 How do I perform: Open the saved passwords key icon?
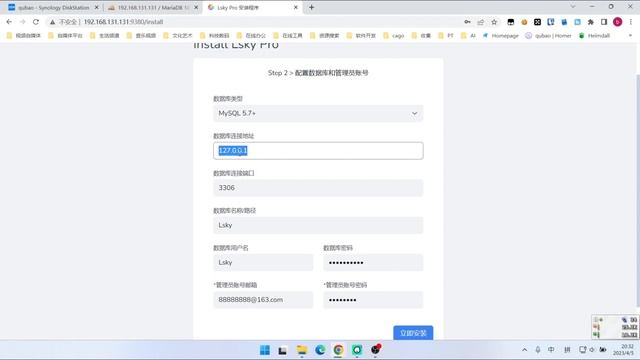coord(467,22)
